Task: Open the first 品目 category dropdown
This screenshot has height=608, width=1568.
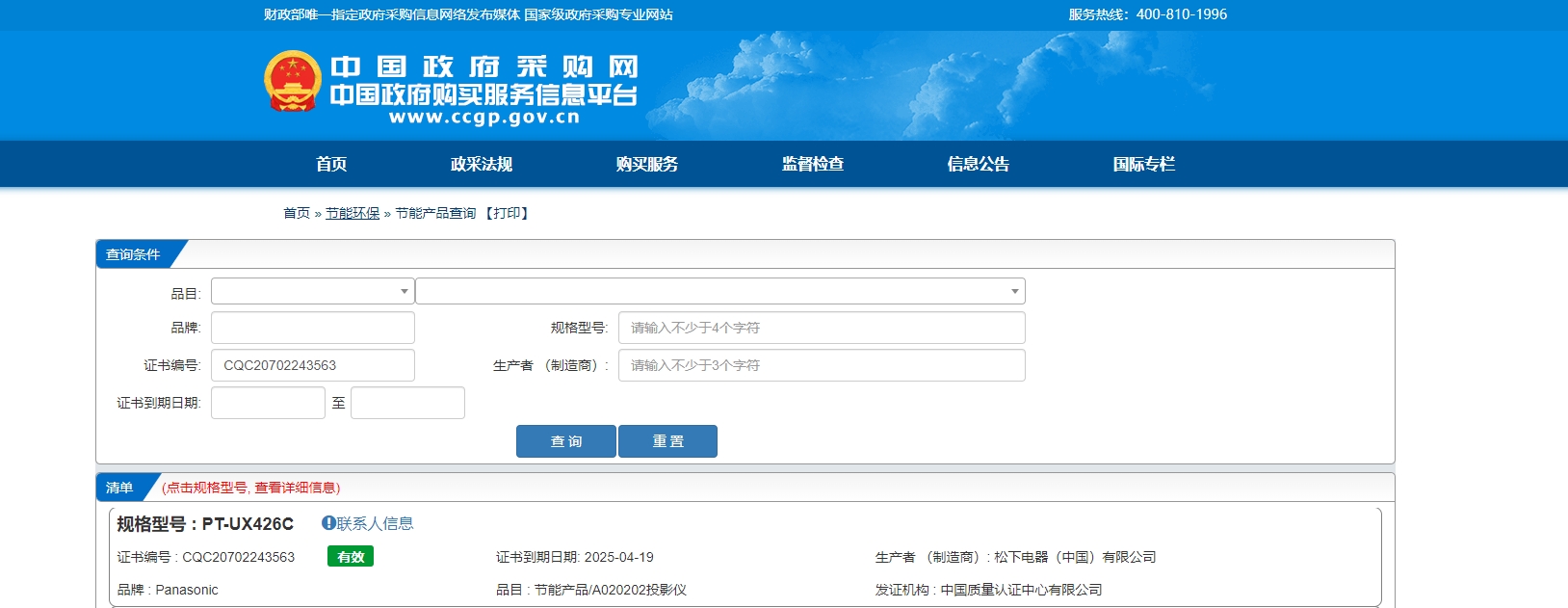Action: (312, 291)
